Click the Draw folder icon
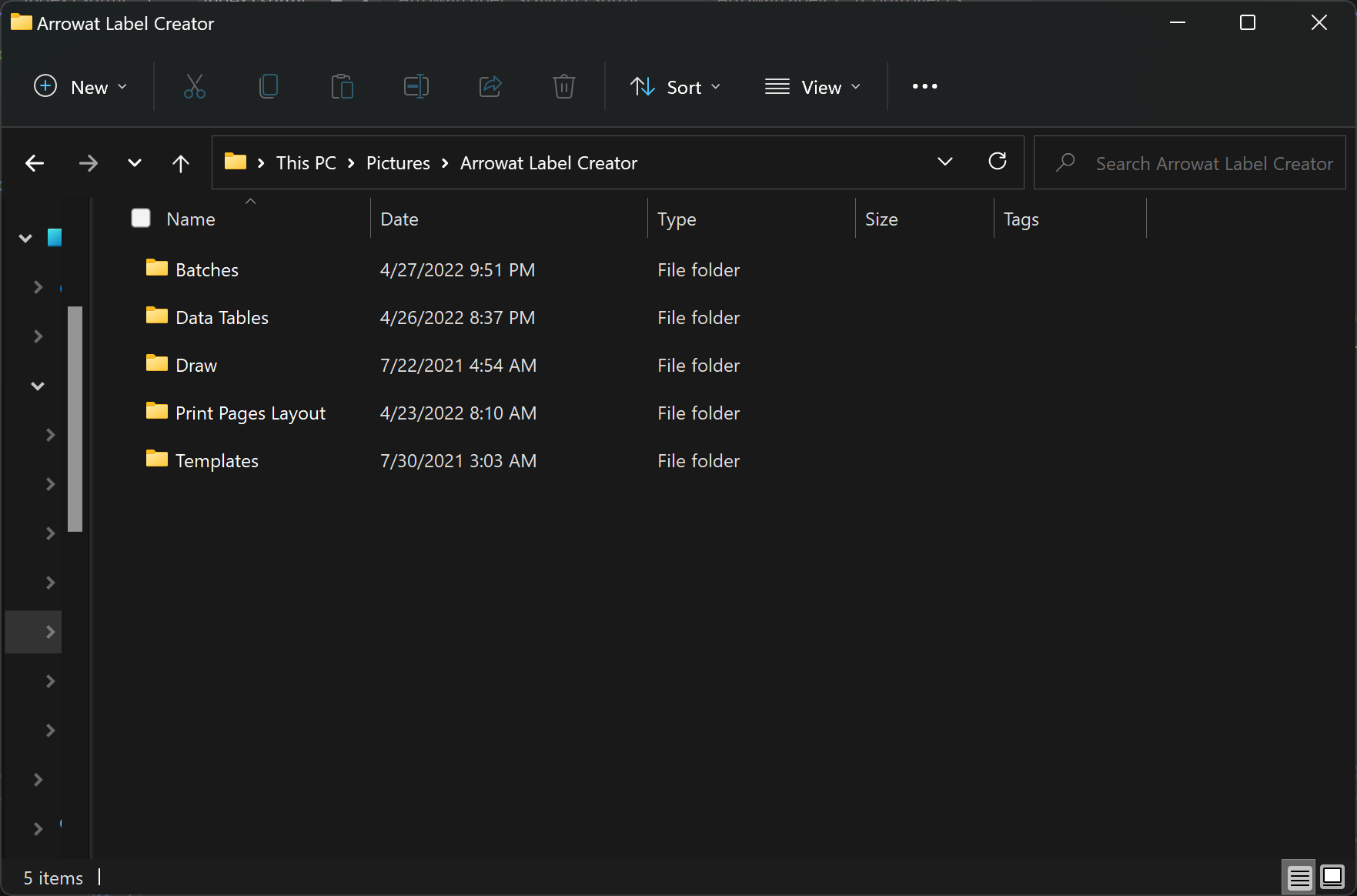1357x896 pixels. click(x=157, y=363)
